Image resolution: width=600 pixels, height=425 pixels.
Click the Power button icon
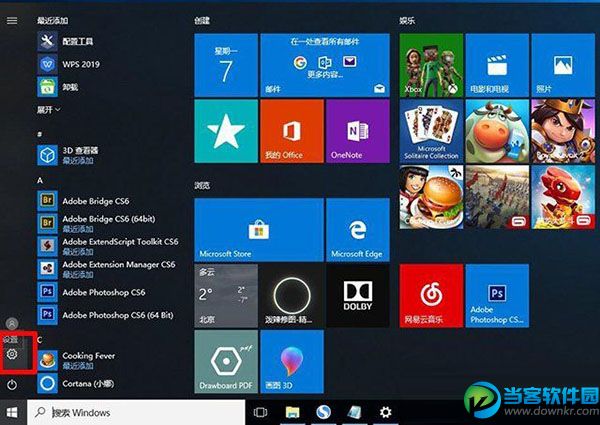[12, 384]
